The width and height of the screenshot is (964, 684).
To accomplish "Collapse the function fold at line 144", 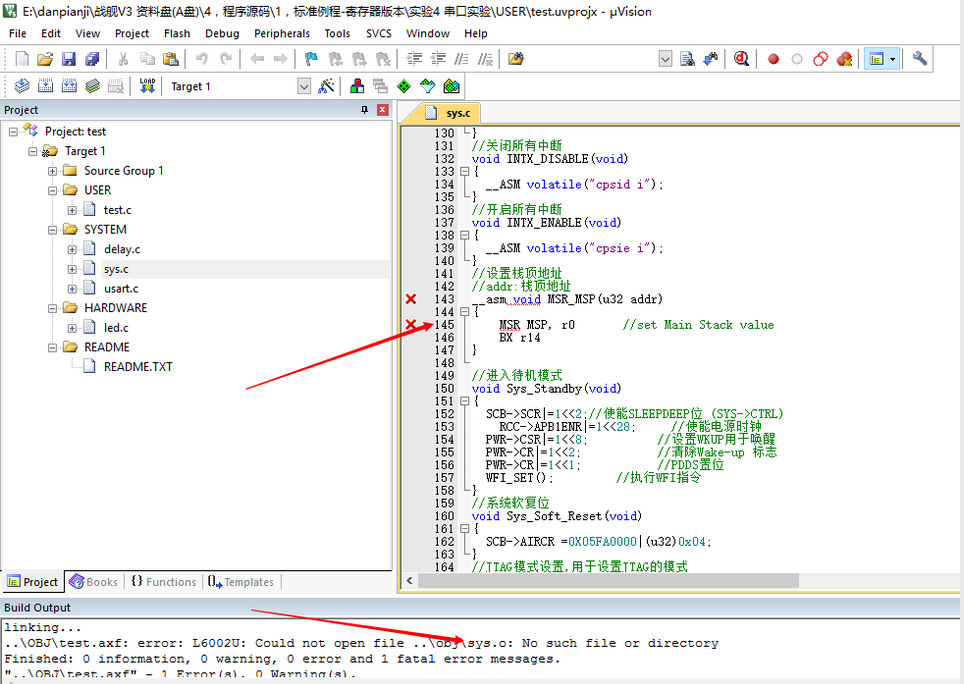I will [x=465, y=312].
